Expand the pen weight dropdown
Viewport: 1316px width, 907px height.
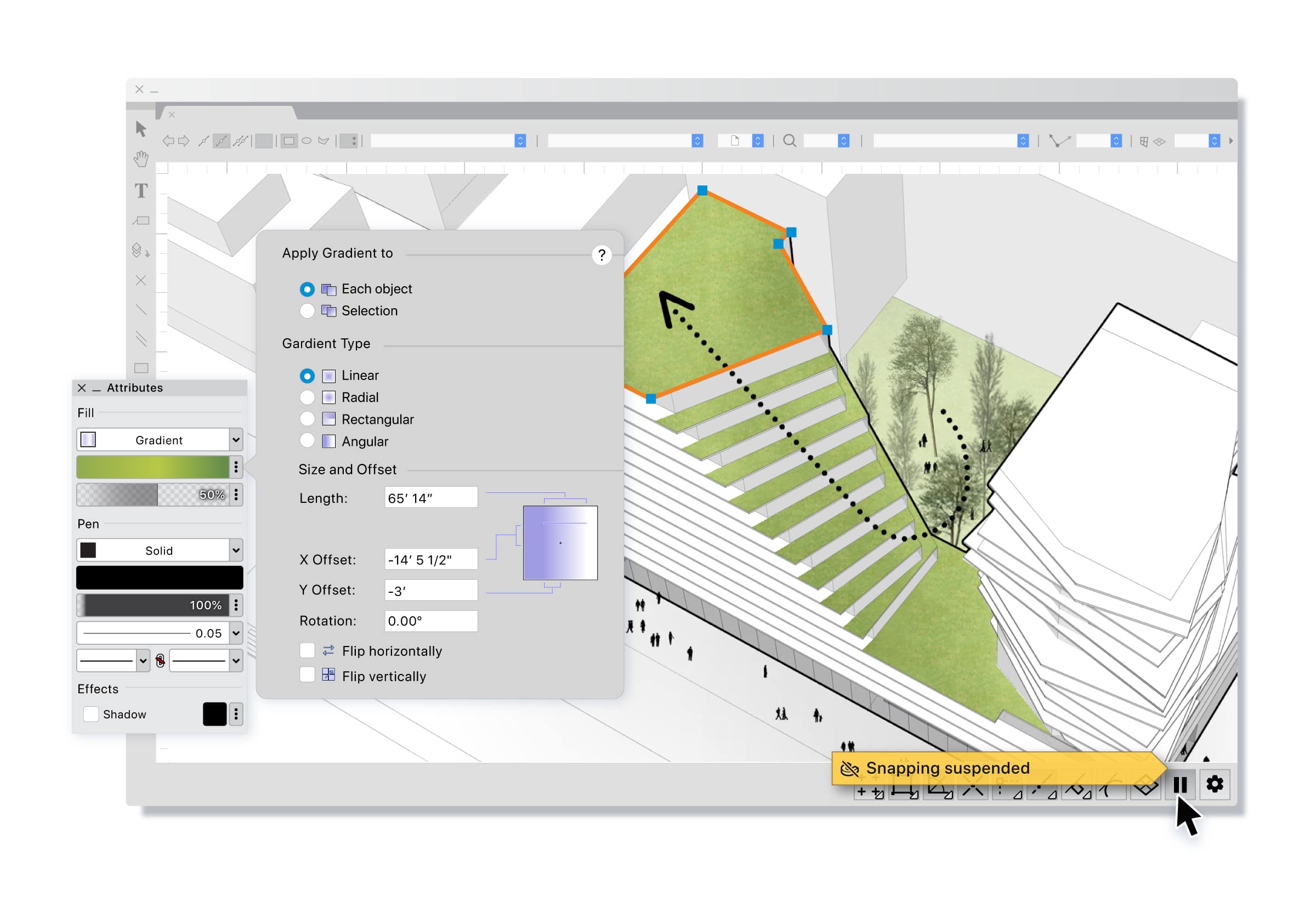point(236,632)
